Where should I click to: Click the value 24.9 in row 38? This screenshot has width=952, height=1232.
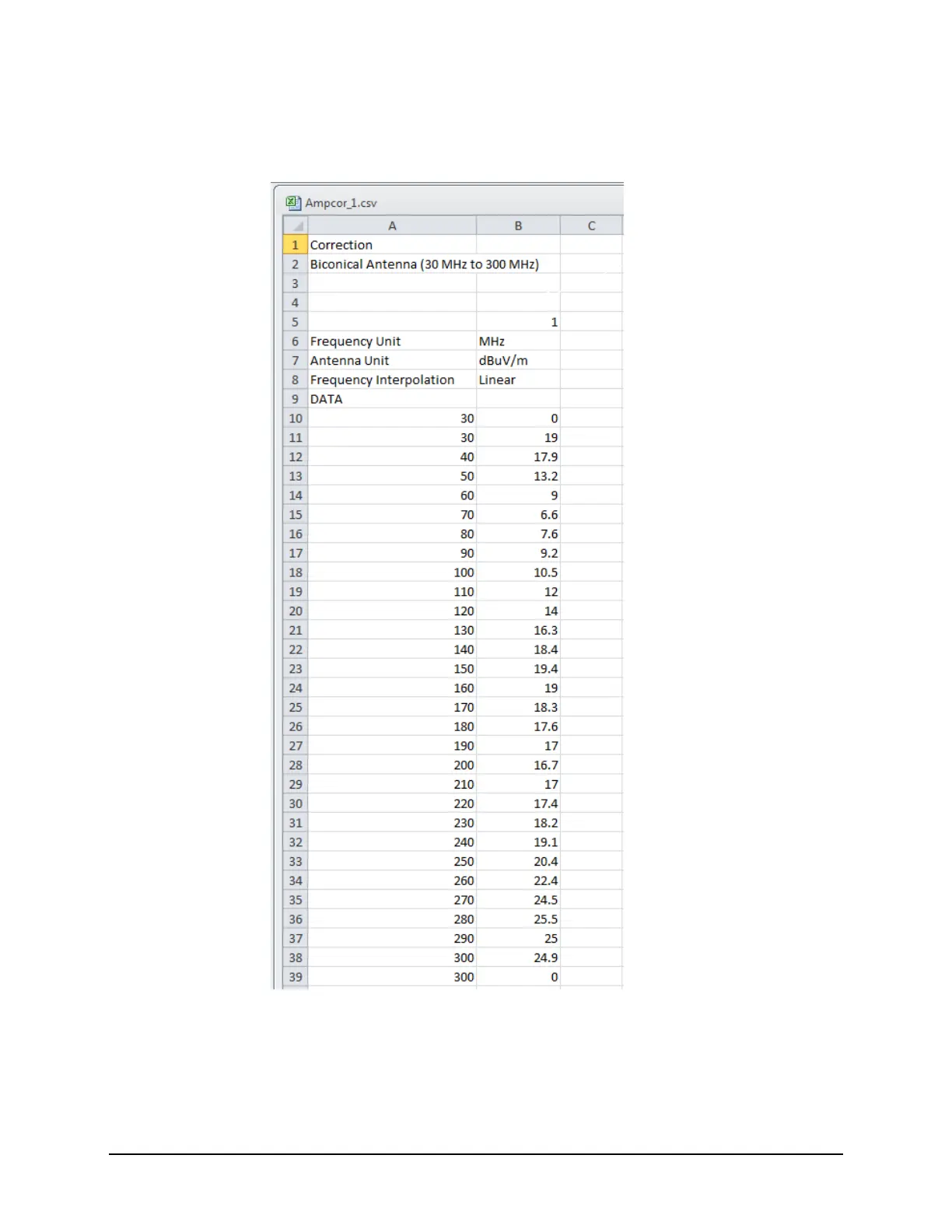(x=518, y=957)
